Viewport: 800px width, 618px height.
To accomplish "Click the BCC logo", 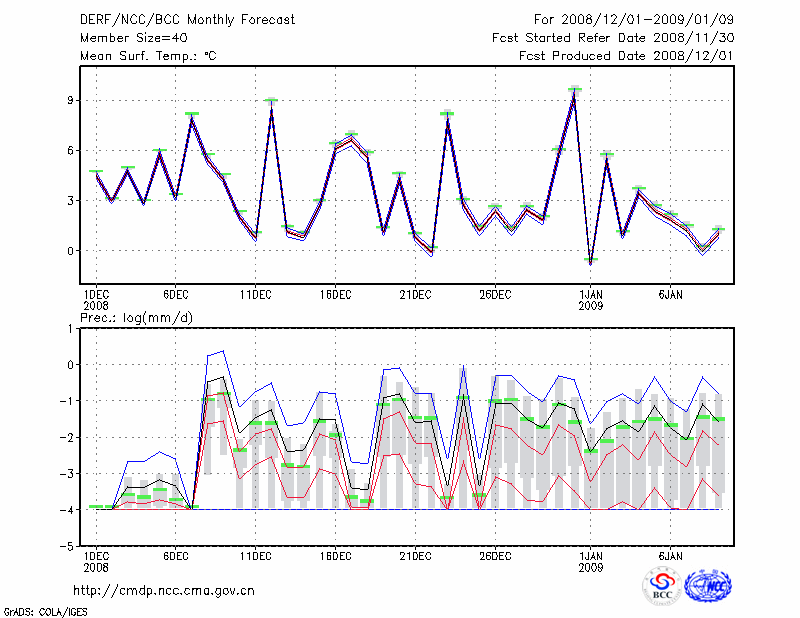I will tap(661, 587).
